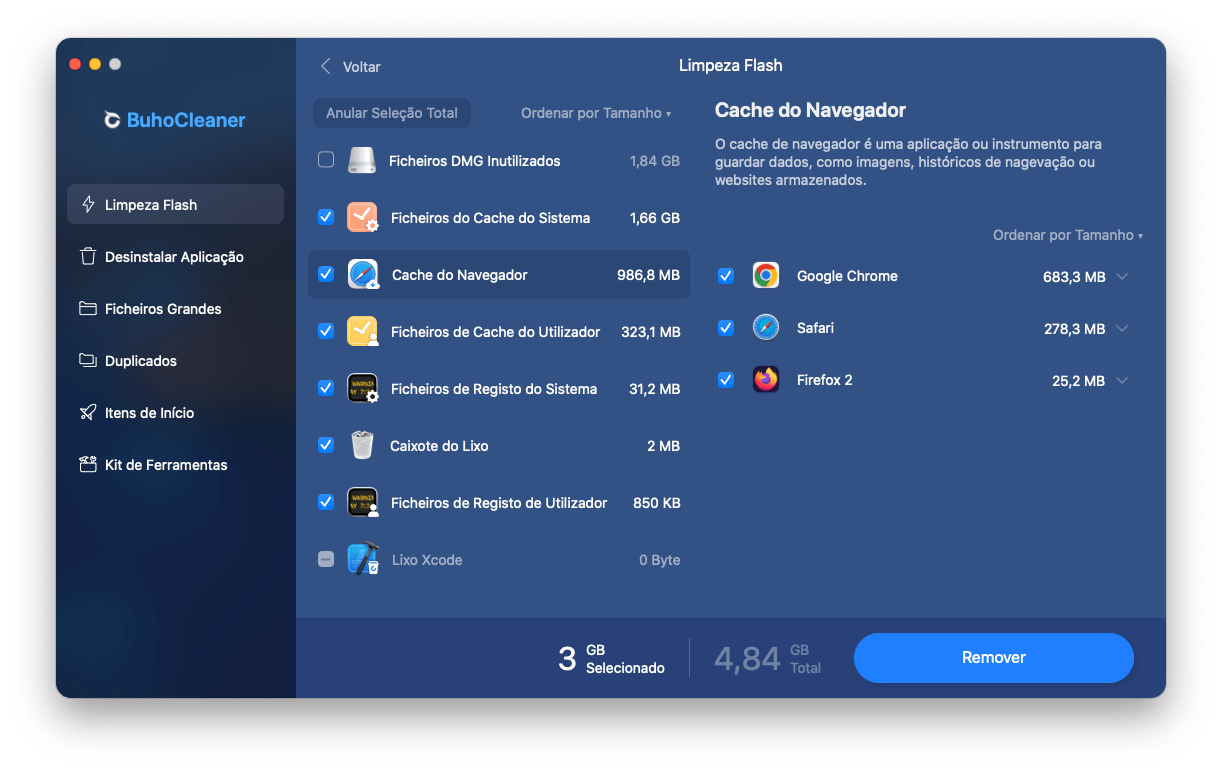Screen dimensions: 1222x772
Task: Click the Ficheiros de Cache do Utilizador icon
Action: 362,331
